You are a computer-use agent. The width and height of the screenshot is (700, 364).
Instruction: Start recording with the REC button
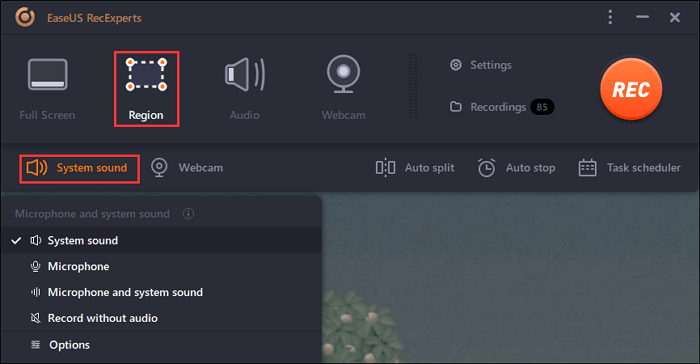tap(631, 89)
